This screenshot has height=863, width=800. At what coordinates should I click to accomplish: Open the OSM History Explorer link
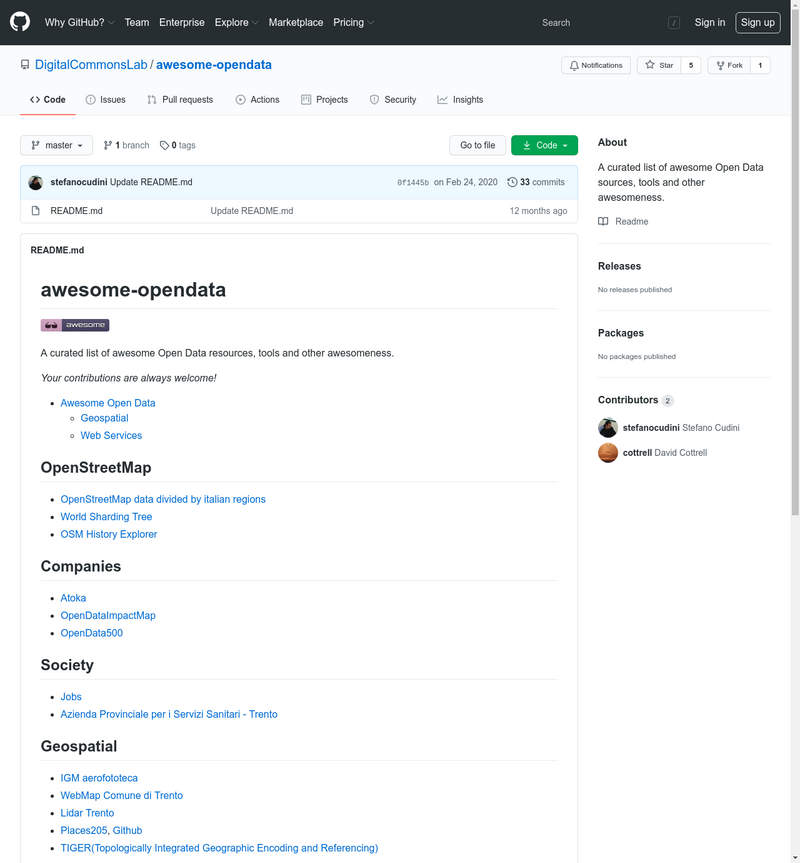click(x=109, y=534)
